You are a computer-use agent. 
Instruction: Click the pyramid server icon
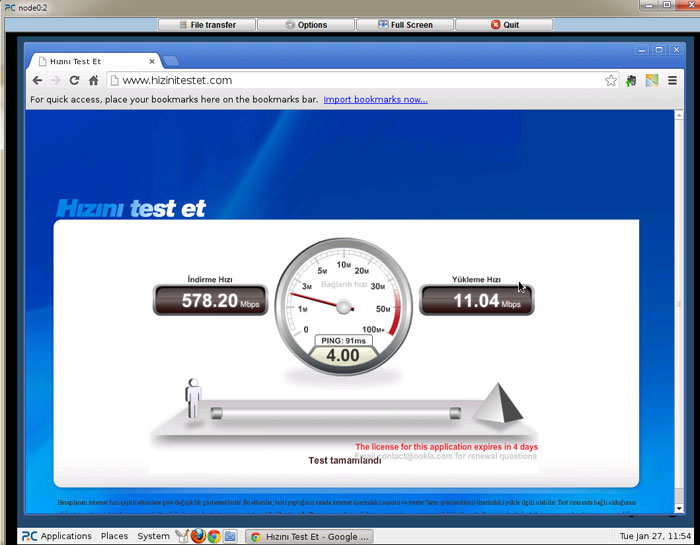498,403
